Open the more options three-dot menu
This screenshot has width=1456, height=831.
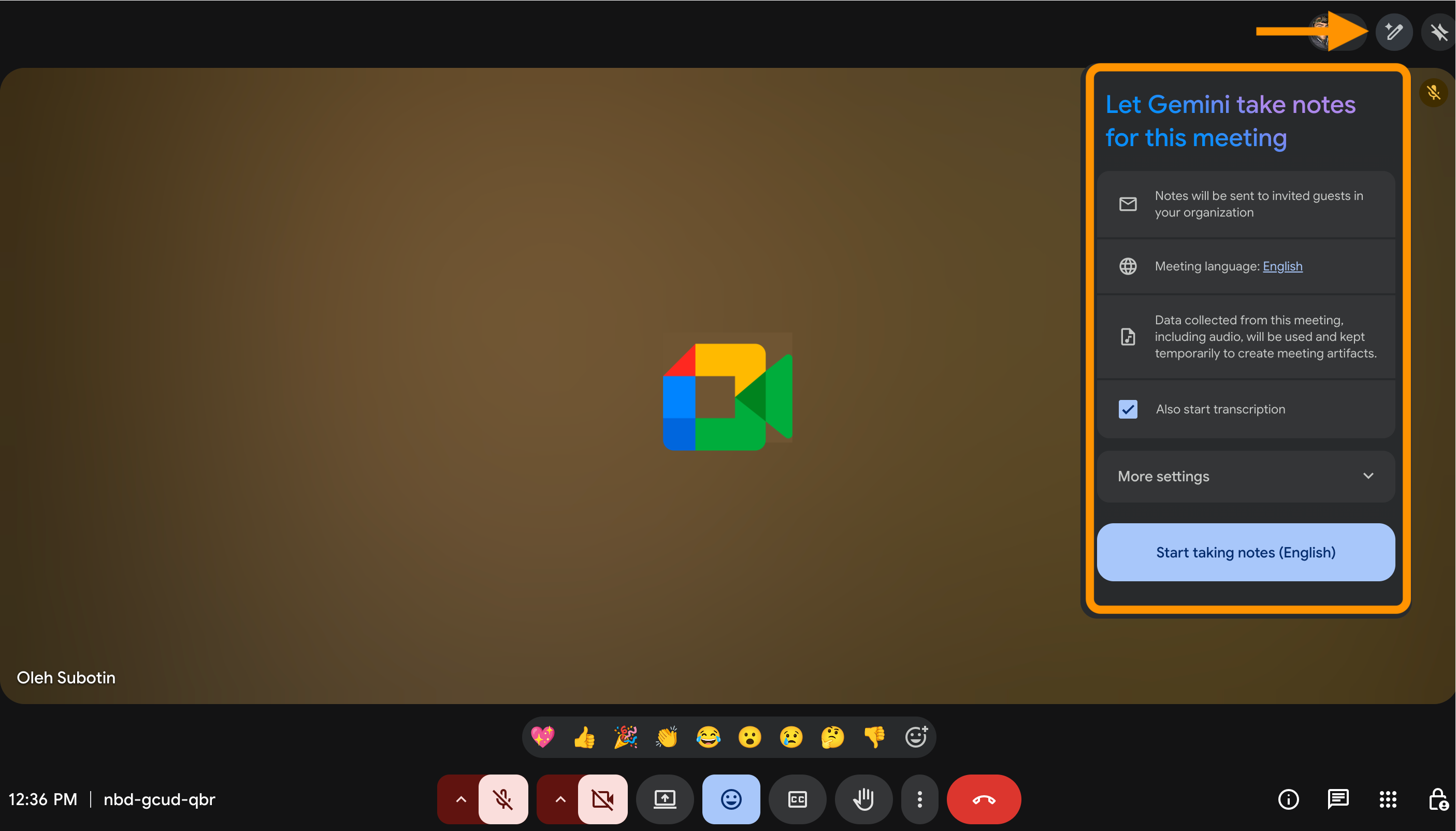point(920,799)
